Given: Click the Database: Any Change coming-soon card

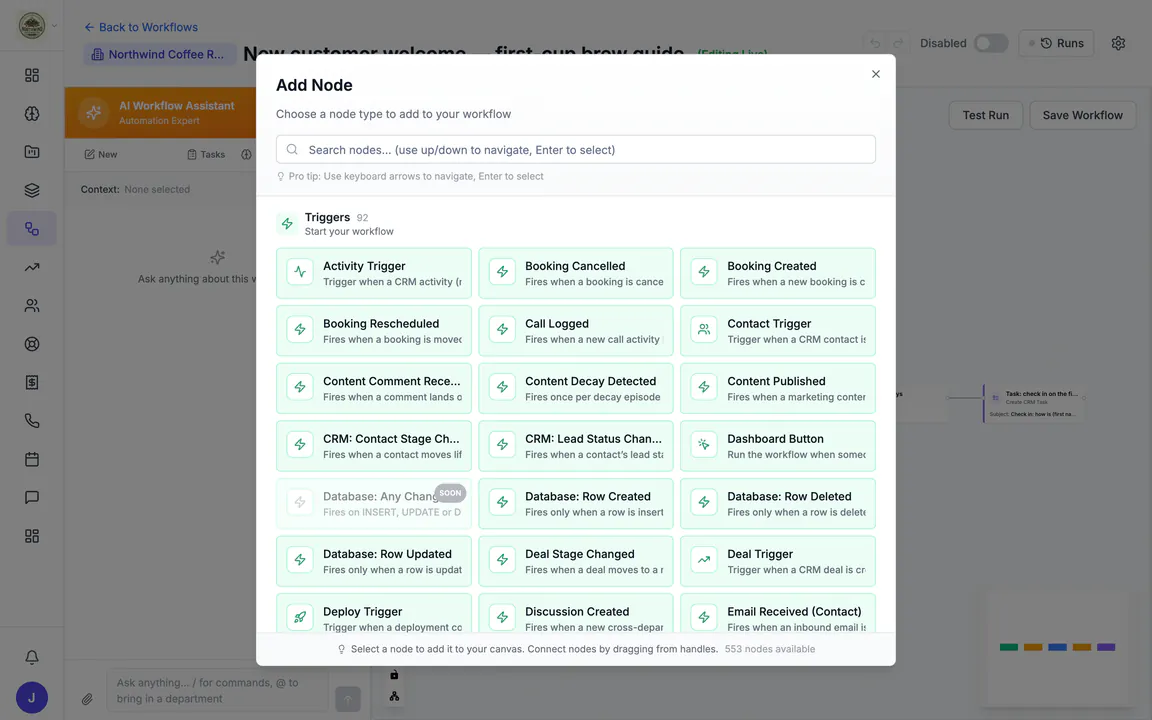Looking at the screenshot, I should (x=374, y=504).
